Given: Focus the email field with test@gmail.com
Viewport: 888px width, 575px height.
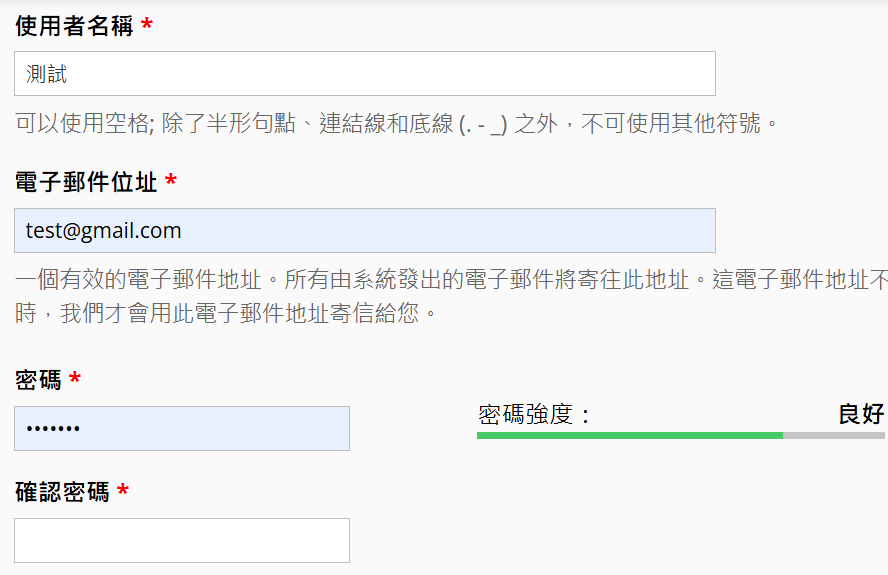Looking at the screenshot, I should pos(365,231).
